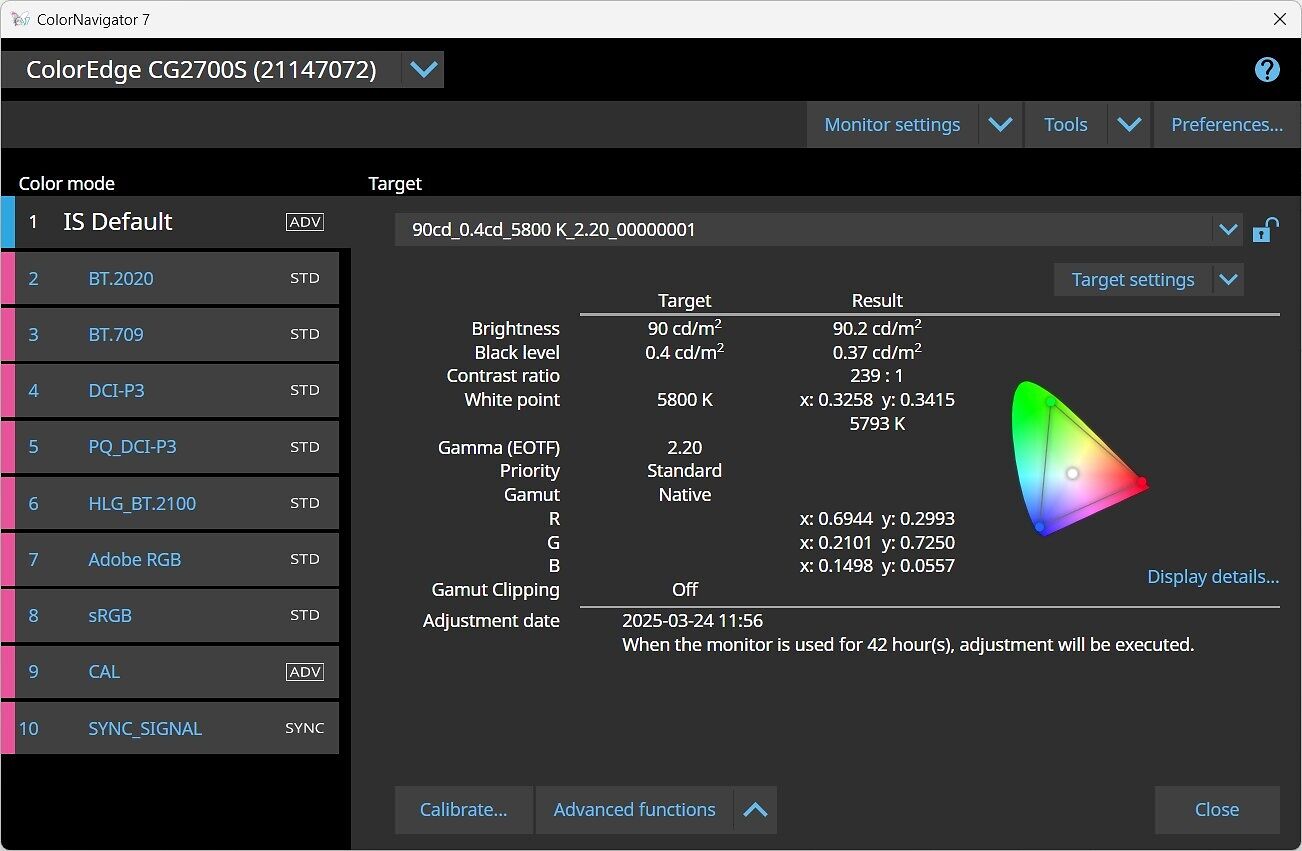Close the ColorNavigator 7 window
This screenshot has width=1302, height=851.
1279,19
